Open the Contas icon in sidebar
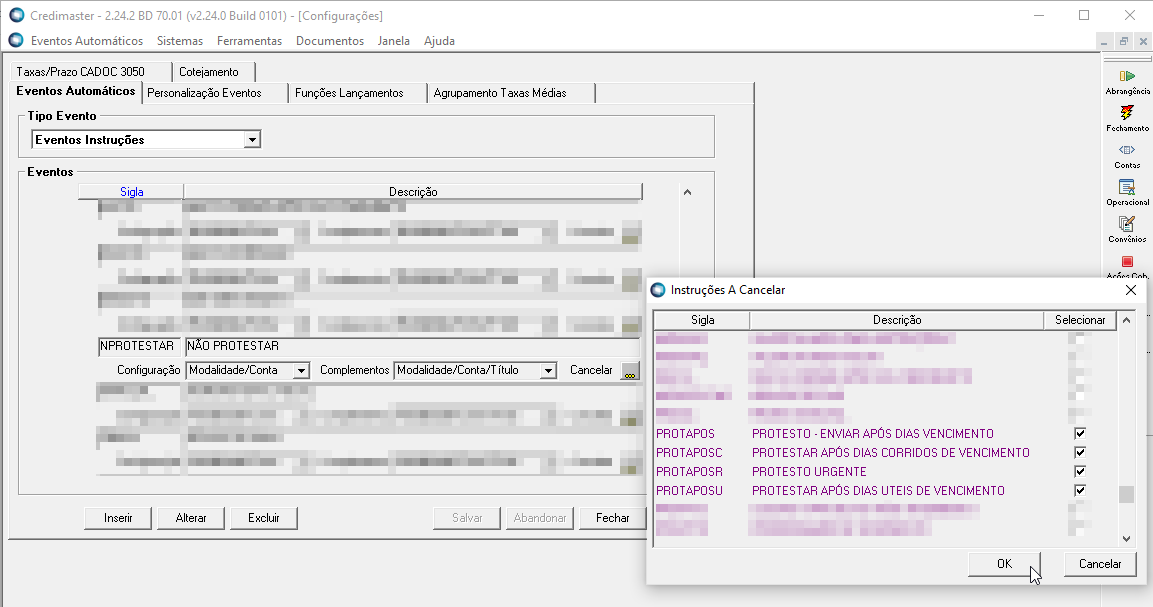Viewport: 1153px width, 607px height. pyautogui.click(x=1127, y=156)
